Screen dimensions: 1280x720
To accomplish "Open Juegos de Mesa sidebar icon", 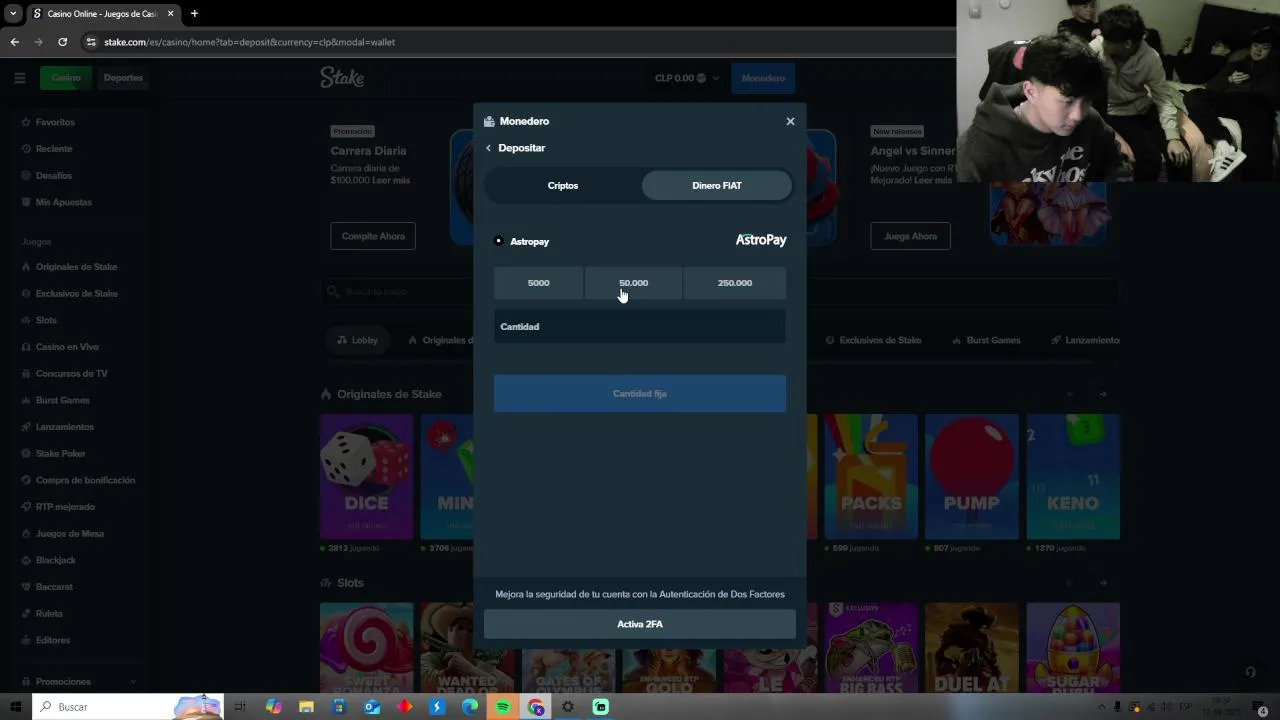I will pos(26,534).
